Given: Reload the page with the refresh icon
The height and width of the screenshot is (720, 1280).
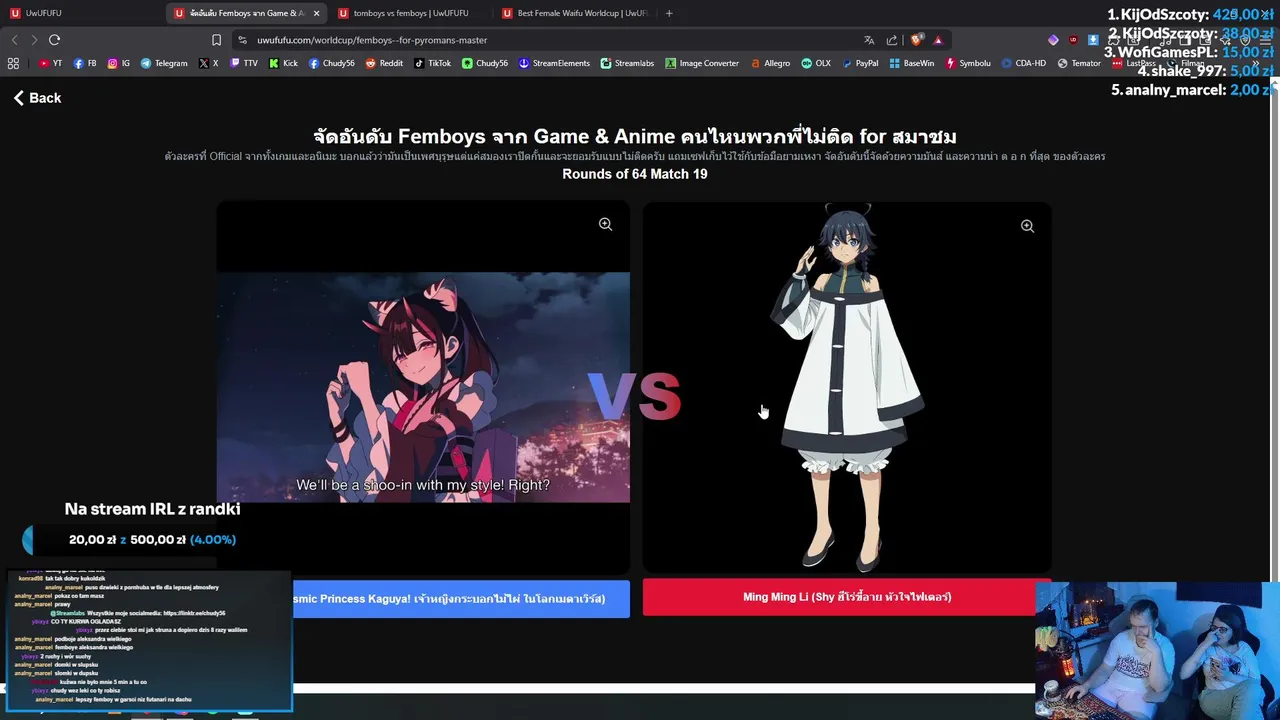Looking at the screenshot, I should pos(54,40).
